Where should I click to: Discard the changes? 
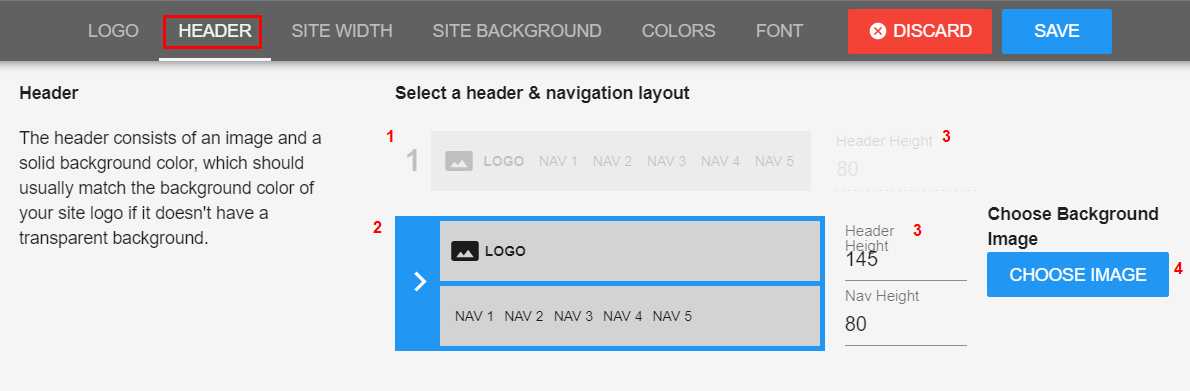pos(920,31)
